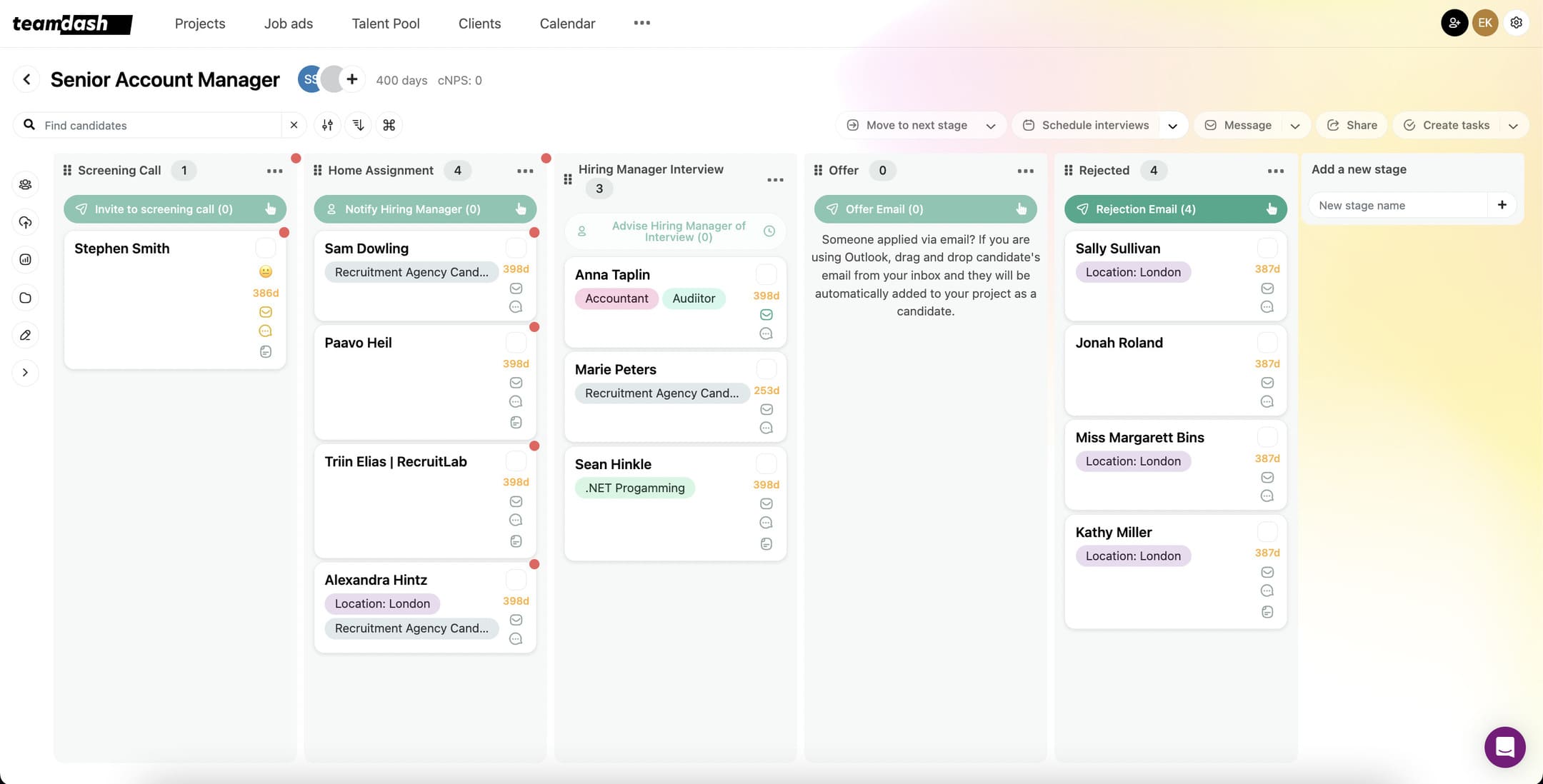Screen dimensions: 1543x784
Task: Open settings gear in top right
Action: point(1516,23)
